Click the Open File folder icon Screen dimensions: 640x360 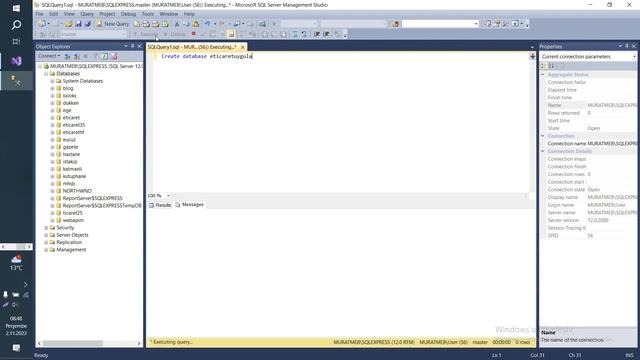[x=69, y=24]
